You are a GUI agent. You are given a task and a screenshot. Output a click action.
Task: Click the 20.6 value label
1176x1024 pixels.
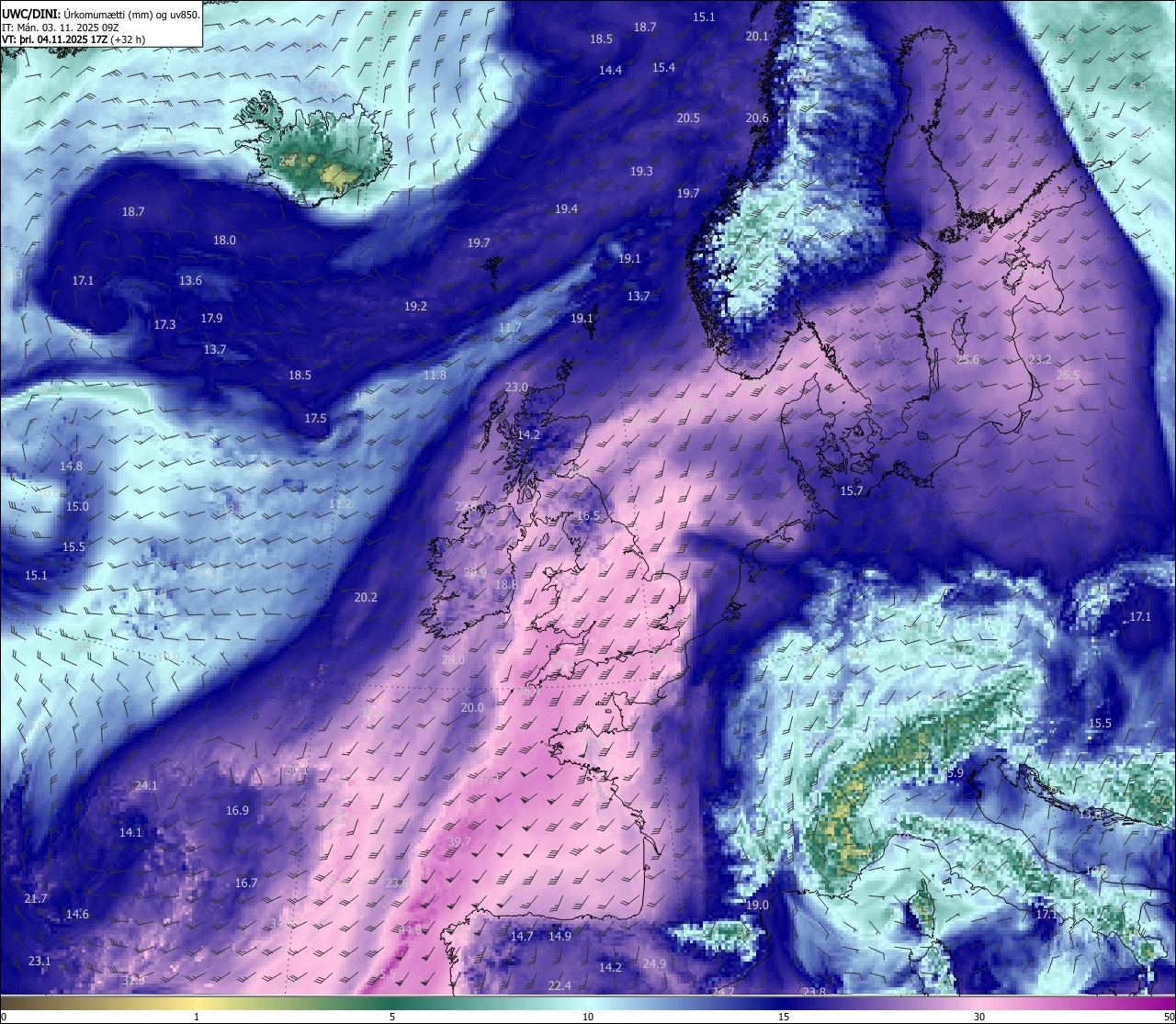(757, 118)
